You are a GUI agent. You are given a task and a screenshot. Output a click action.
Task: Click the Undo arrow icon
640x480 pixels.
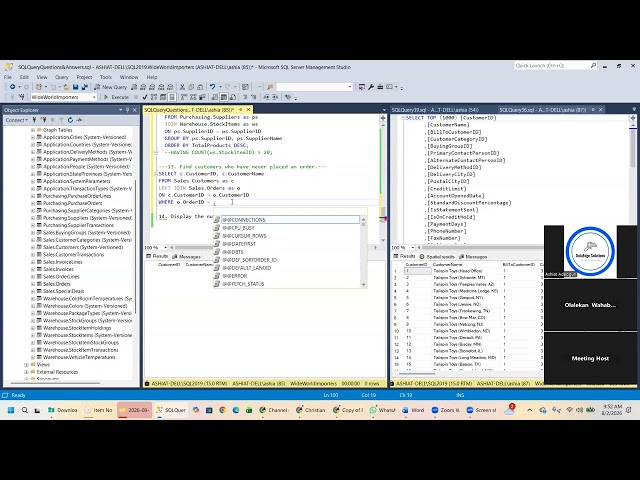(x=213, y=87)
